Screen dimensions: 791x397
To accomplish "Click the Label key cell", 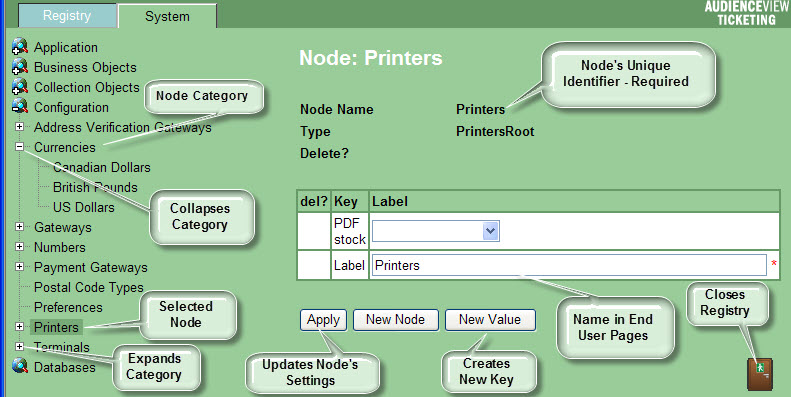I will [350, 265].
